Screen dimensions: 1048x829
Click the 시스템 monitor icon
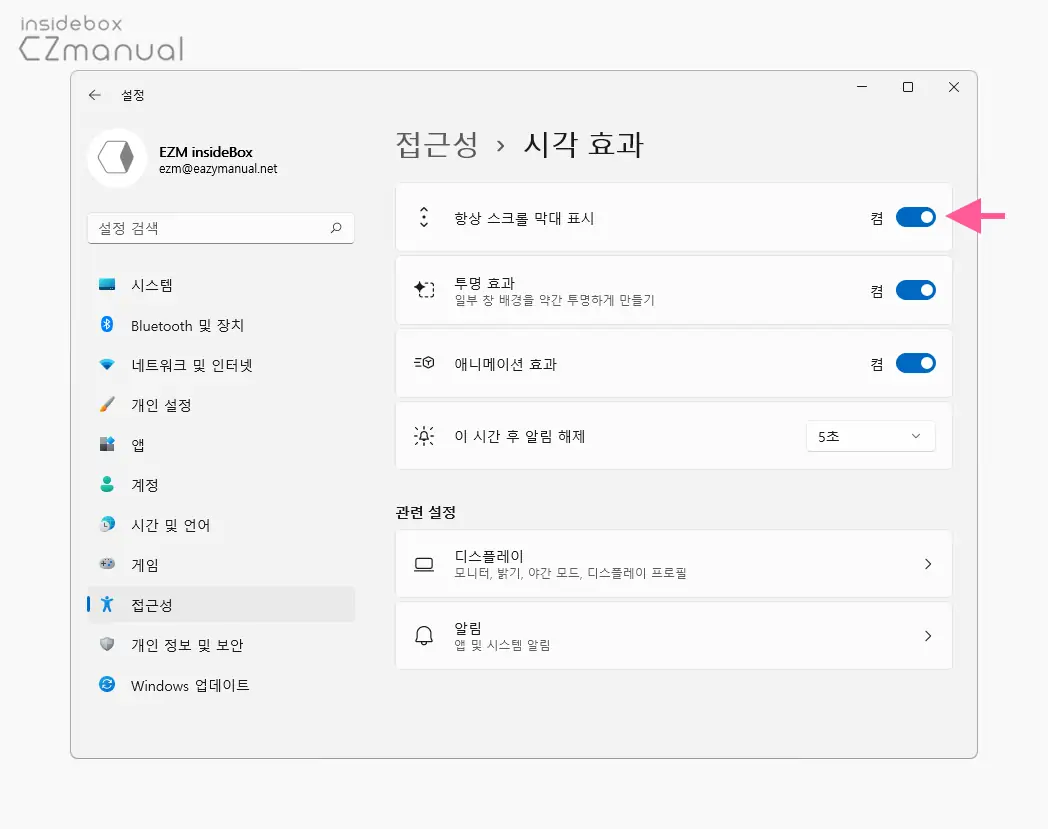coord(107,285)
